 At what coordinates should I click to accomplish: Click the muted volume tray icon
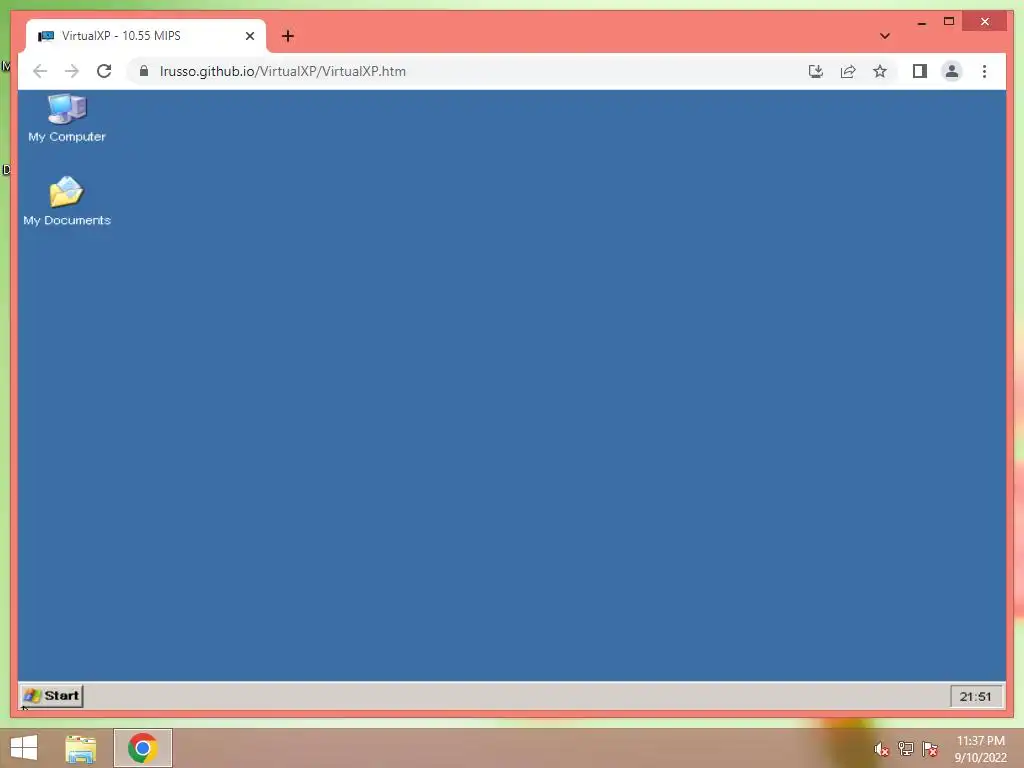pyautogui.click(x=881, y=749)
